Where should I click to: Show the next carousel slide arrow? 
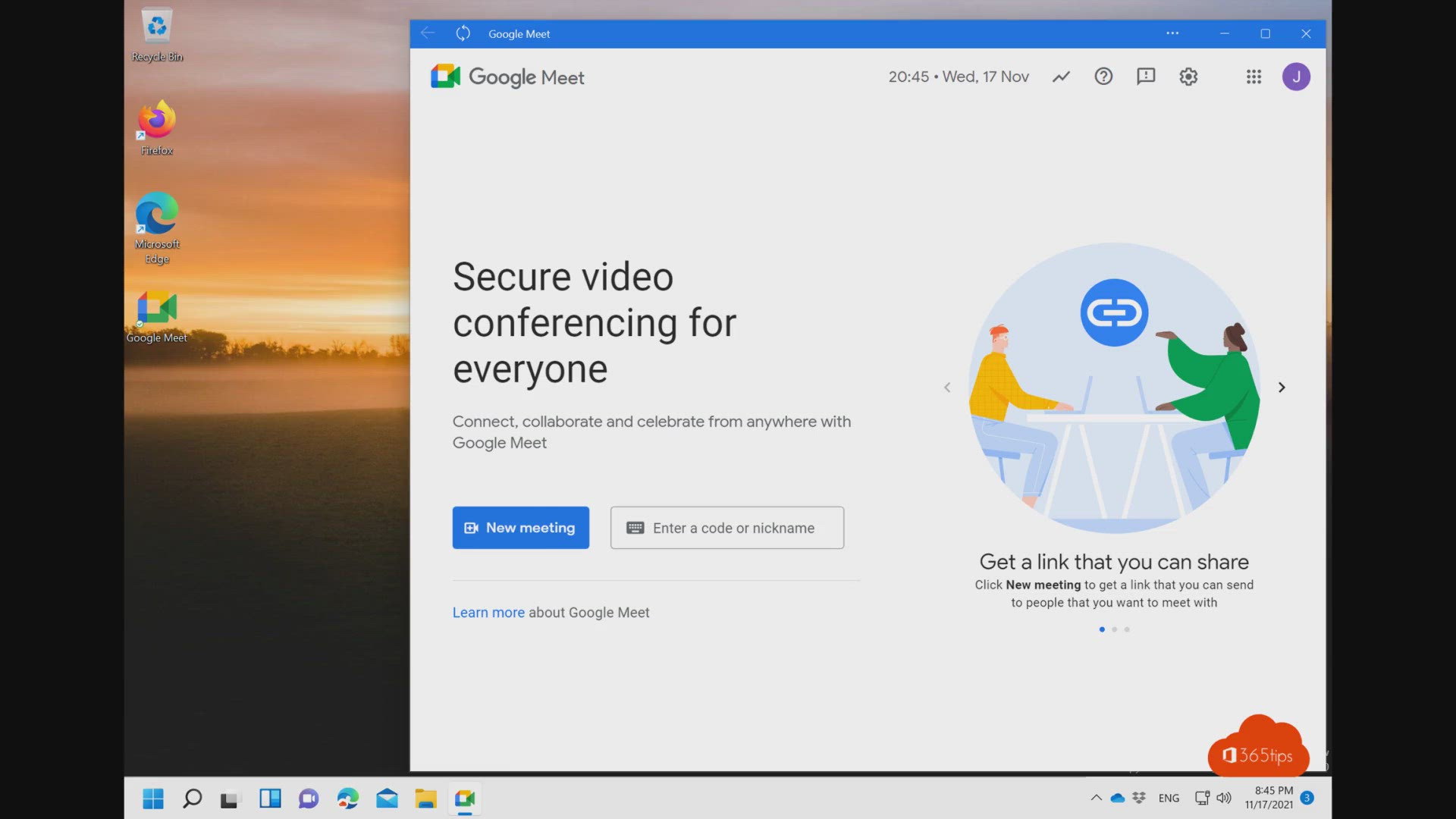click(x=1282, y=388)
